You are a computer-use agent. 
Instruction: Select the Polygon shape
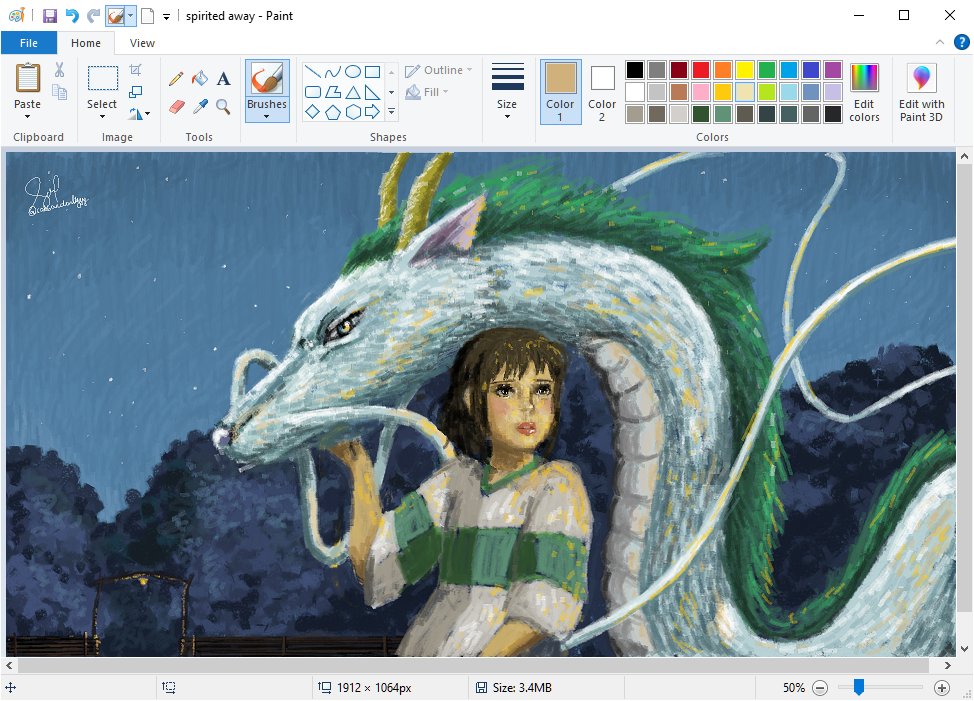coord(333,93)
